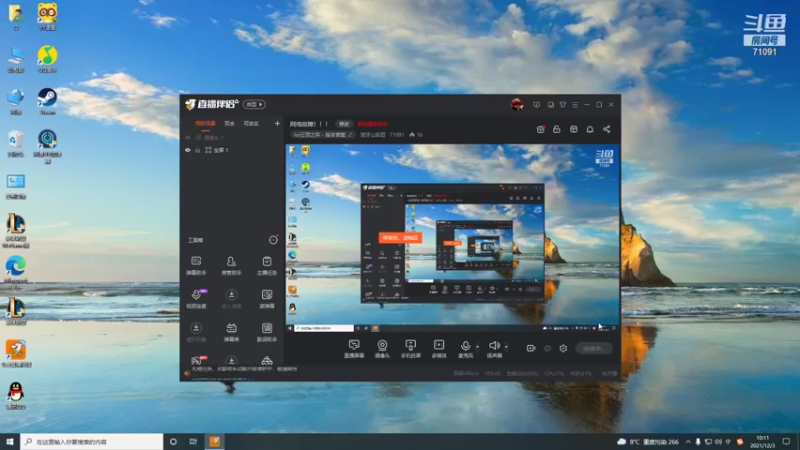The image size is (800, 450).
Task: Add a 直播屏幕 screen capture source
Action: point(354,349)
